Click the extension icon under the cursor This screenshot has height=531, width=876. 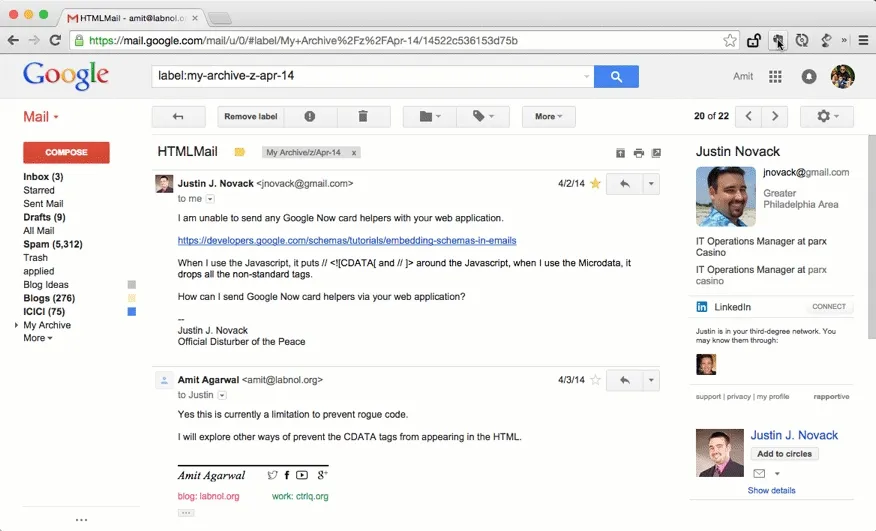(x=778, y=40)
